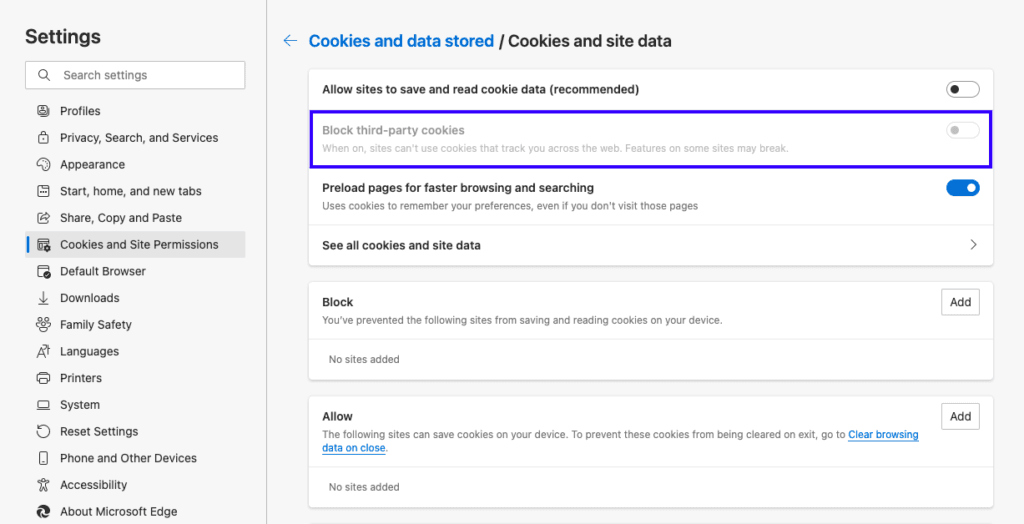Turn off Preload pages toggle
1024x524 pixels.
click(963, 188)
